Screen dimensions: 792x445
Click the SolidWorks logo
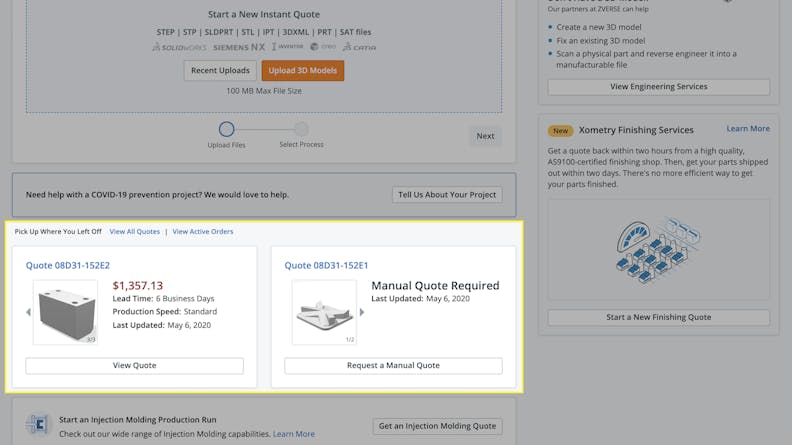(179, 47)
